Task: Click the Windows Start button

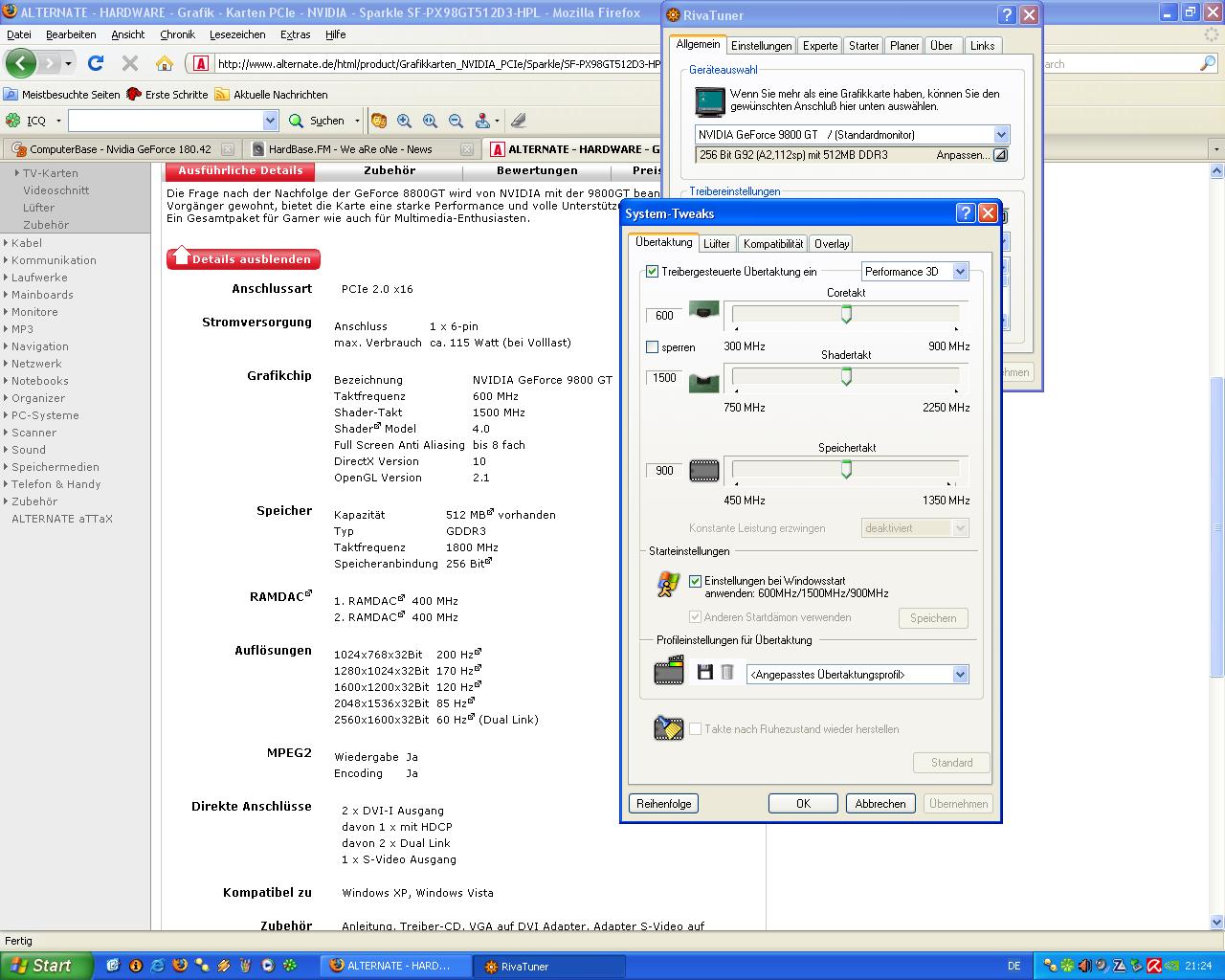Action: pyautogui.click(x=47, y=966)
